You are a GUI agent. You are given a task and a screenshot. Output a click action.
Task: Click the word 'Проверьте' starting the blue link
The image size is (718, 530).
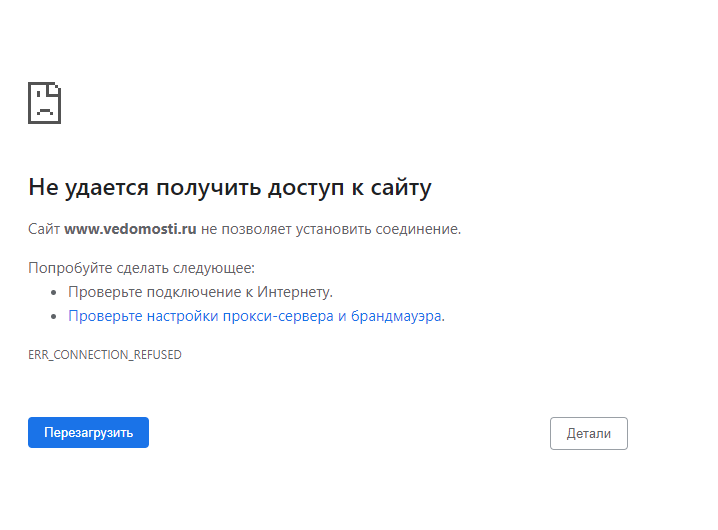(x=100, y=316)
